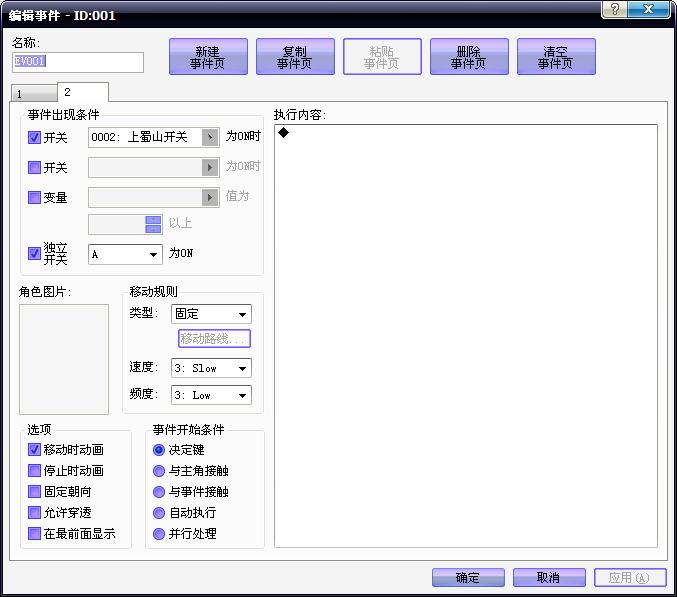Viewport: 677px width, 597px height.
Task: Enable the second 开关 condition checkbox
Action: [x=34, y=167]
